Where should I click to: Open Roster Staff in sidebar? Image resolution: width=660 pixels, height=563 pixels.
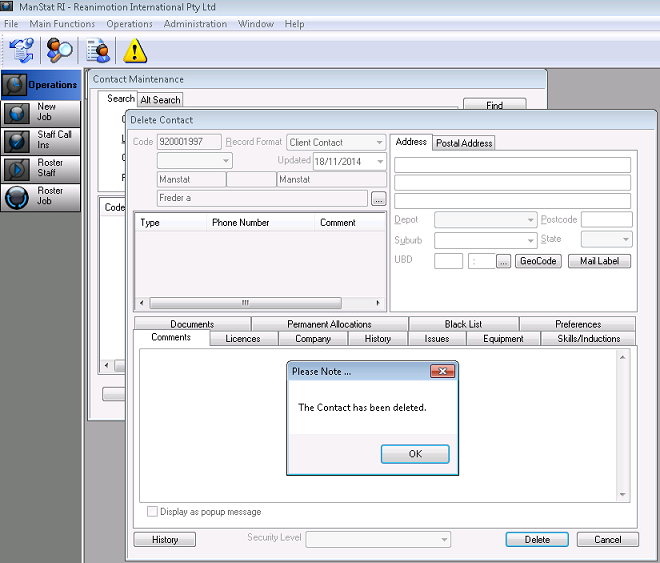tap(41, 168)
